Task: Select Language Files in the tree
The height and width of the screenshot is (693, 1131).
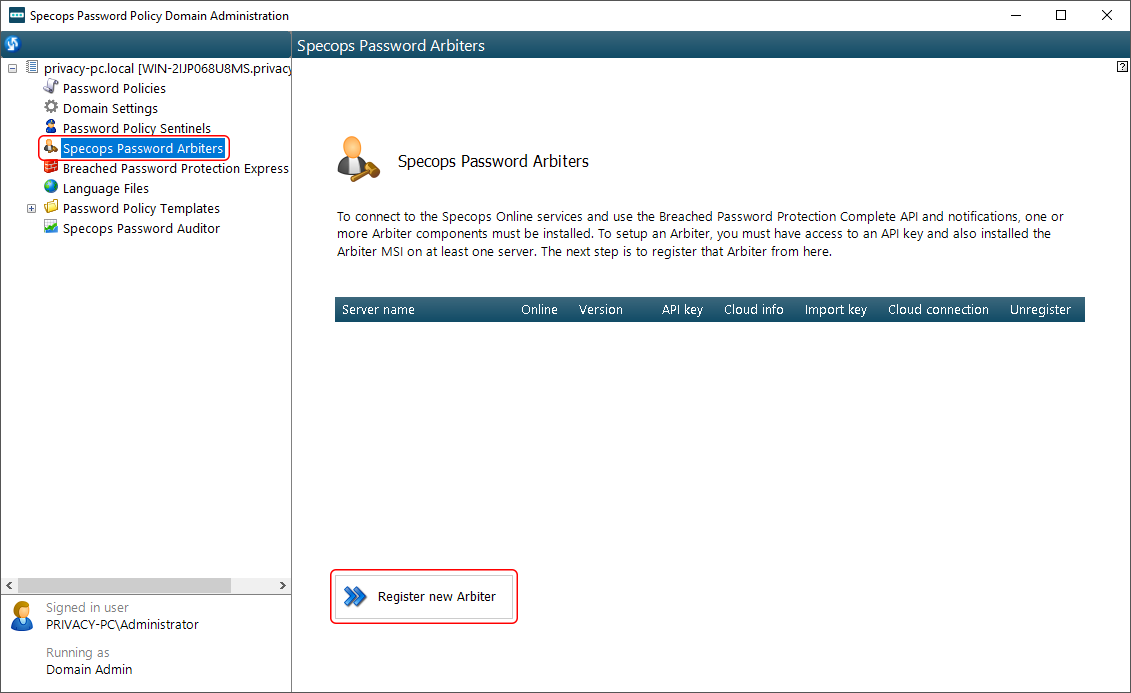Action: (x=106, y=188)
